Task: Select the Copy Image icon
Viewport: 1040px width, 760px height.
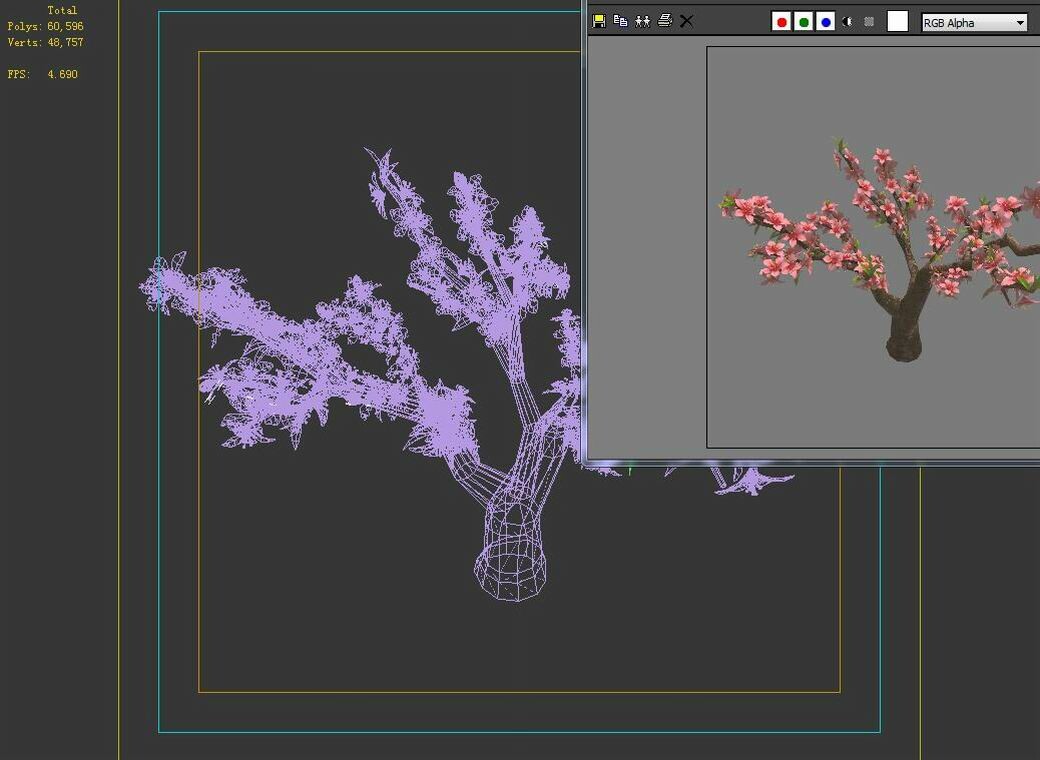Action: coord(620,20)
